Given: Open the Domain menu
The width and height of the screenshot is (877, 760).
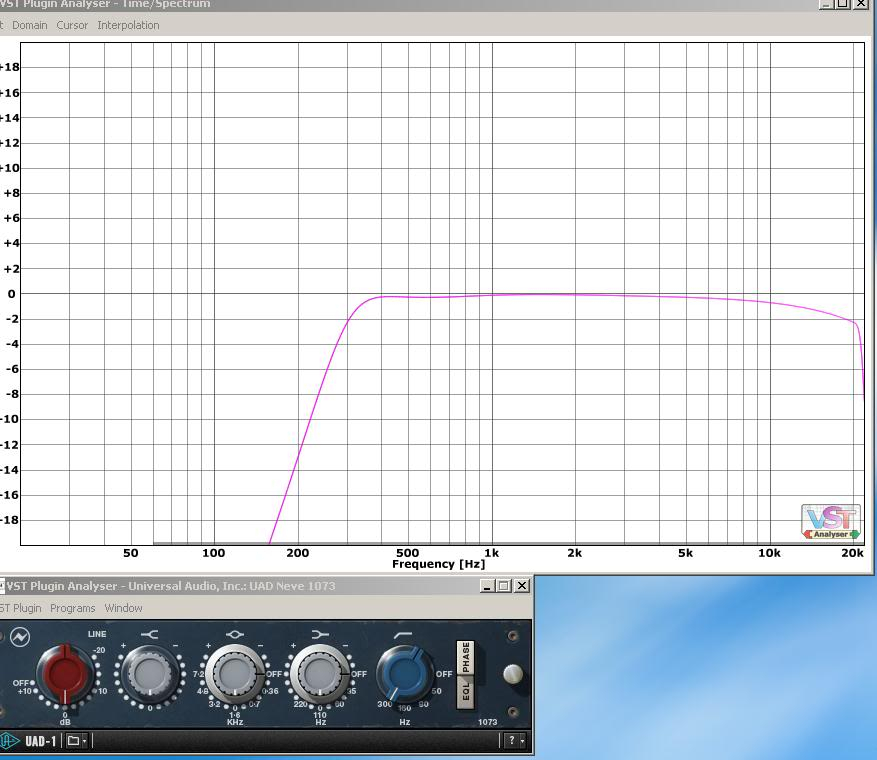Looking at the screenshot, I should [29, 25].
